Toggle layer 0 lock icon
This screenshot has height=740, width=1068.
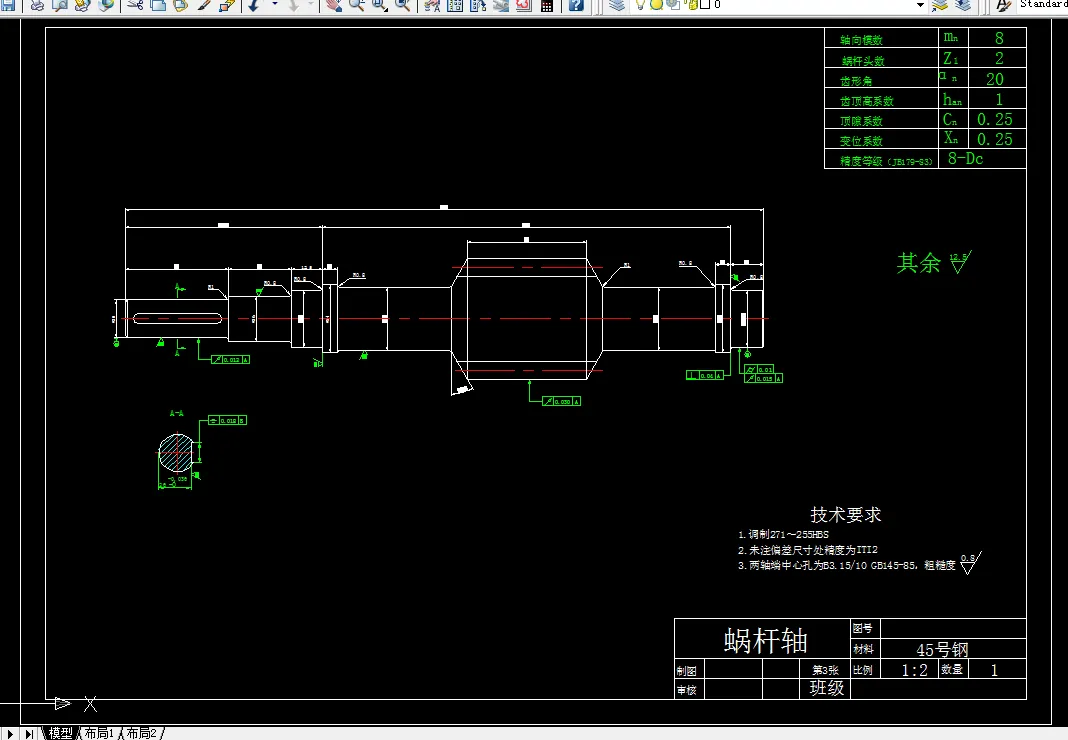pos(692,4)
